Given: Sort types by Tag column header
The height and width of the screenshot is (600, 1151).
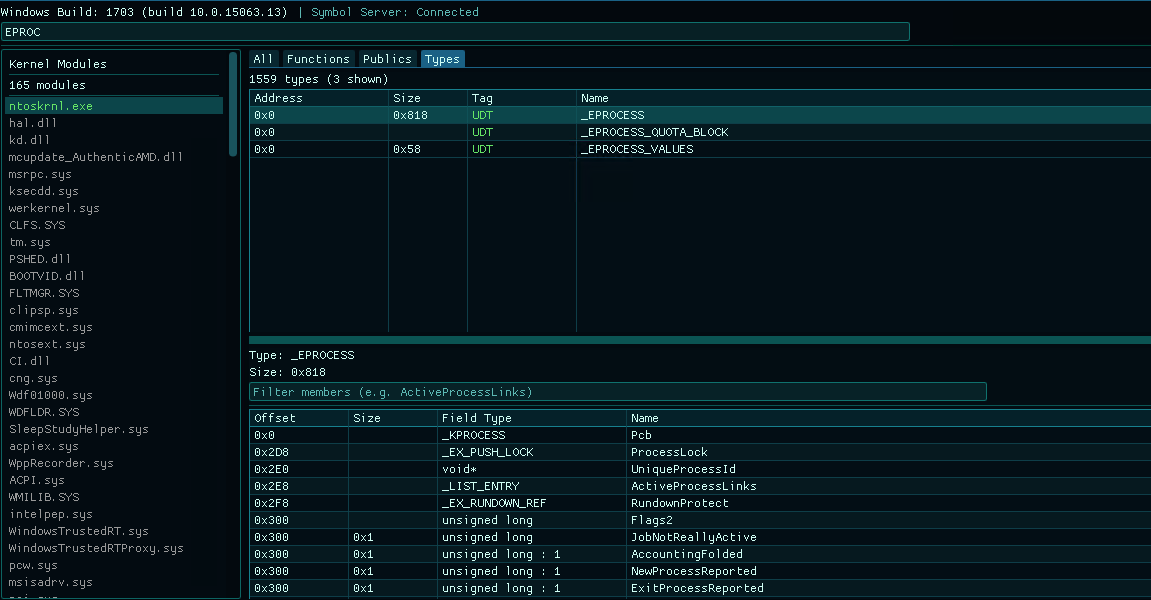Looking at the screenshot, I should (521, 98).
